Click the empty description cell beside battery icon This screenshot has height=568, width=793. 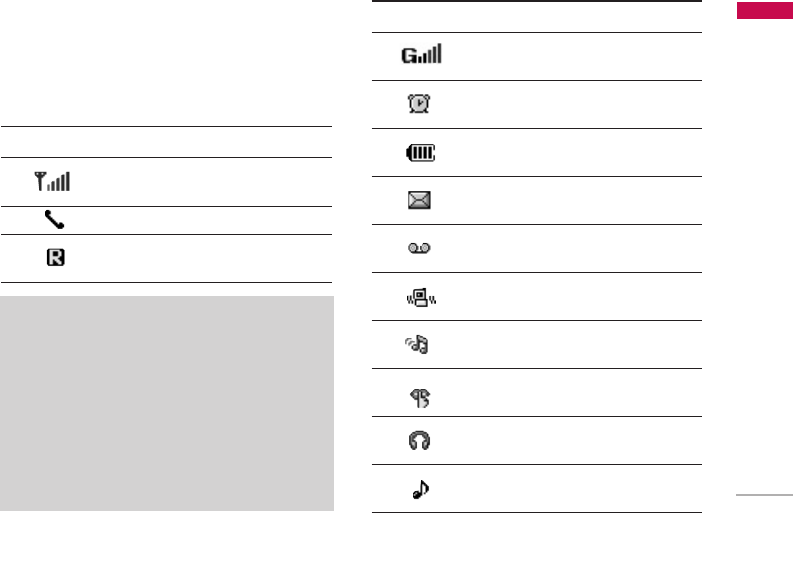tap(570, 153)
